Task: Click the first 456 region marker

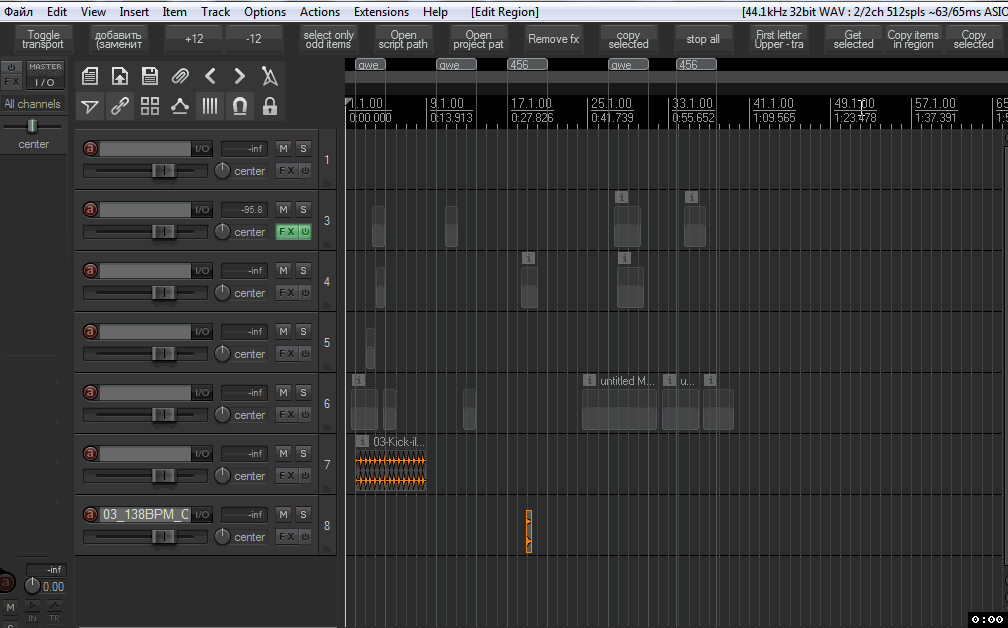Action: pos(527,65)
